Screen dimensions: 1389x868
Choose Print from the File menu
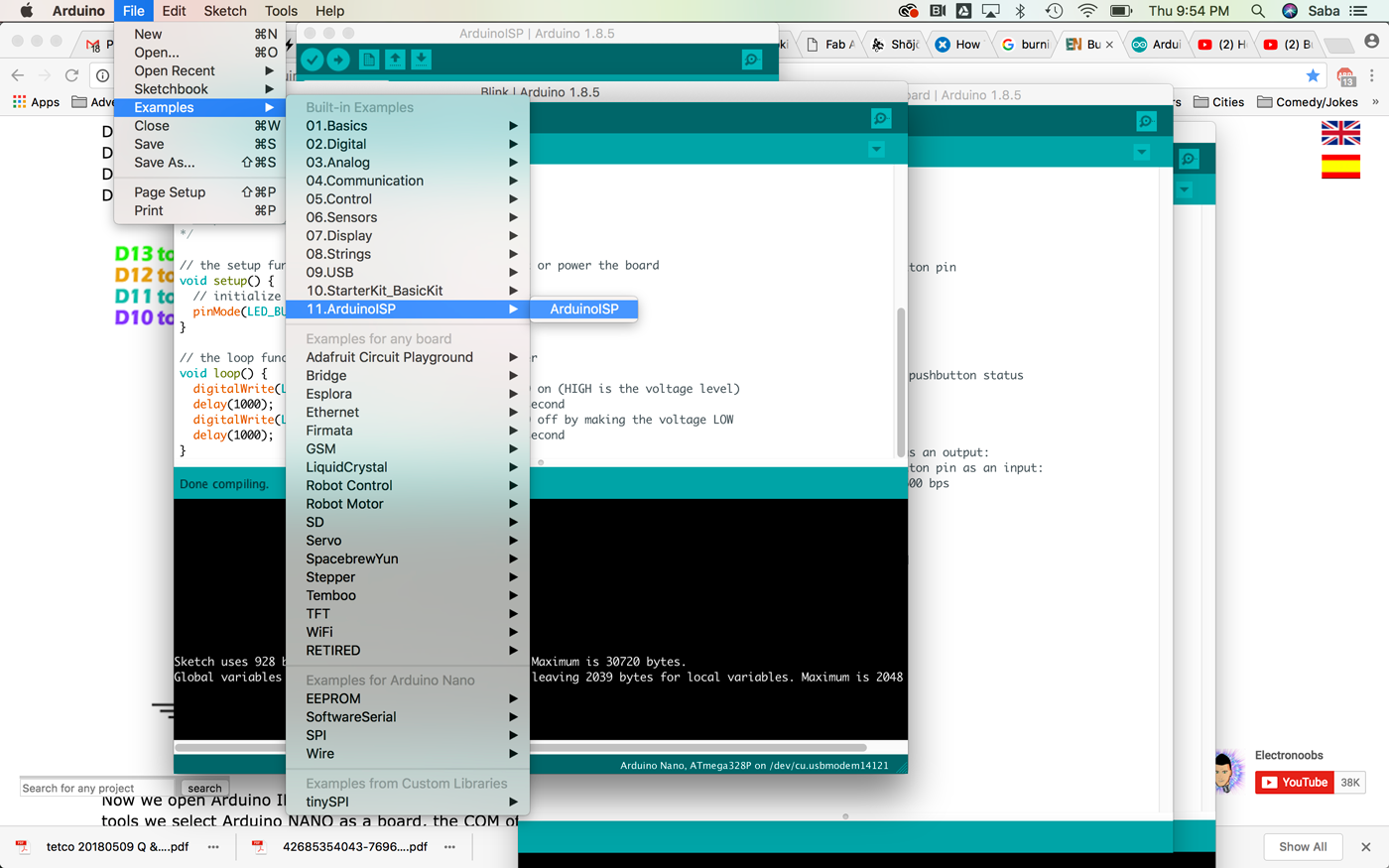199,210
